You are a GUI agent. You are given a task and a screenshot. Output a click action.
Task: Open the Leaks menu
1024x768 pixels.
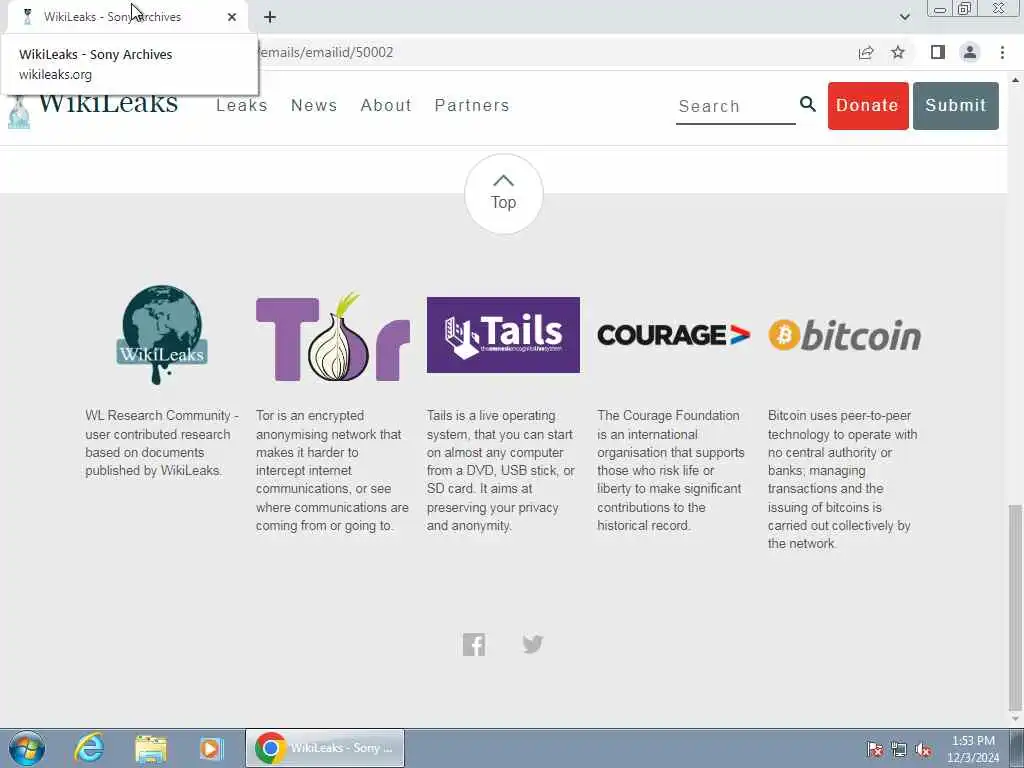point(242,105)
